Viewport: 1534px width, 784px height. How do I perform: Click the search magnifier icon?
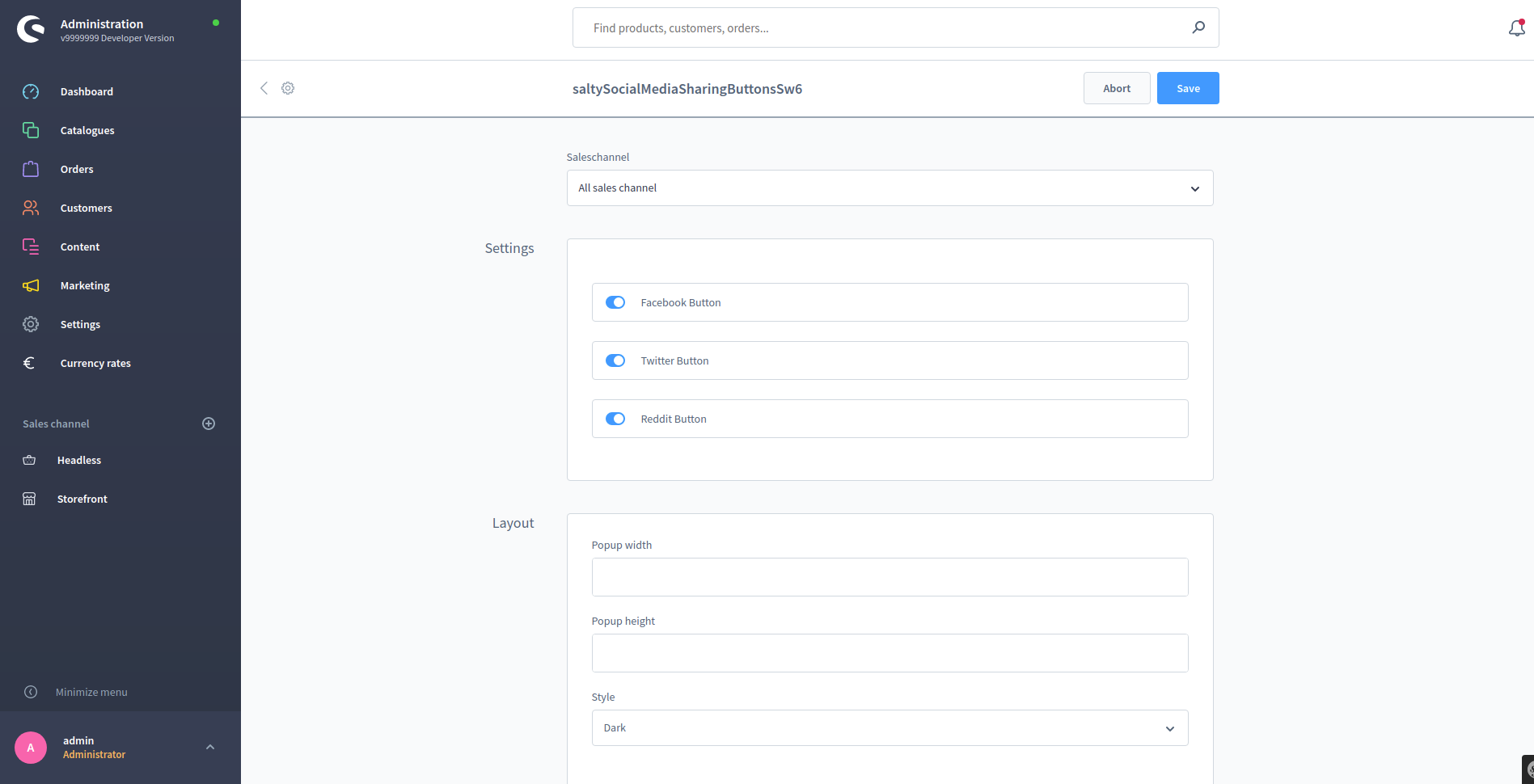1198,27
